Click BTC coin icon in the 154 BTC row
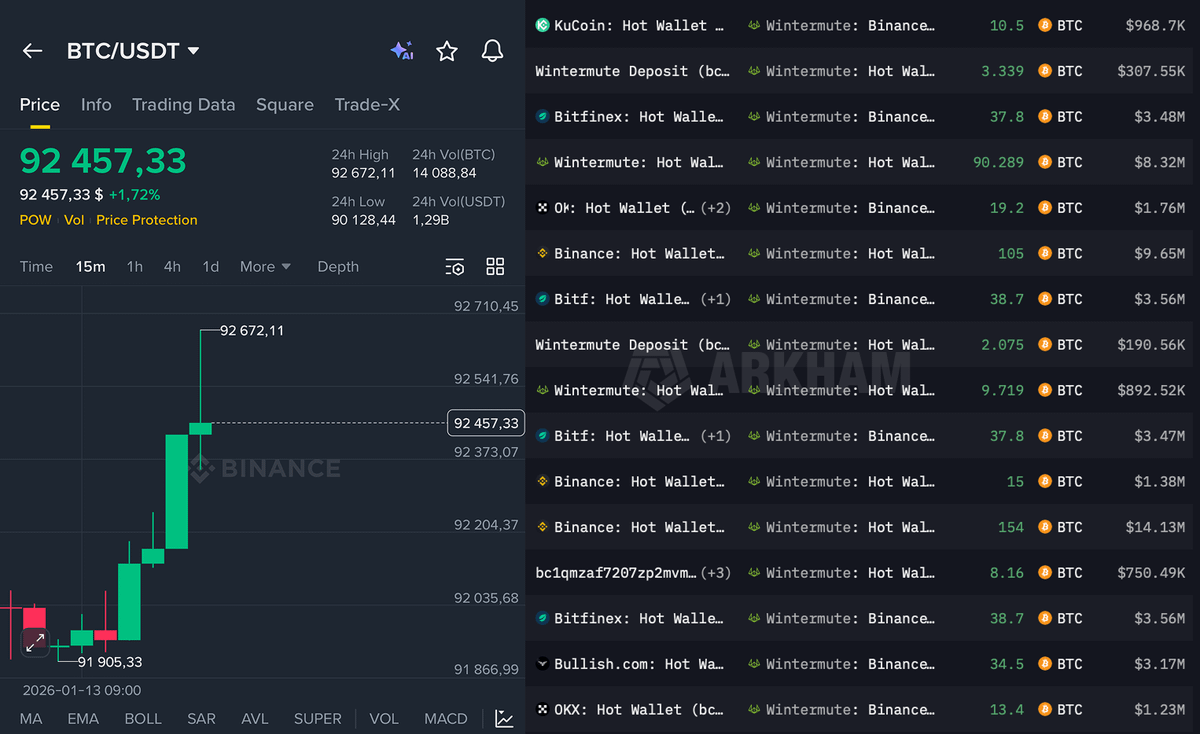This screenshot has width=1200, height=734. click(1045, 527)
